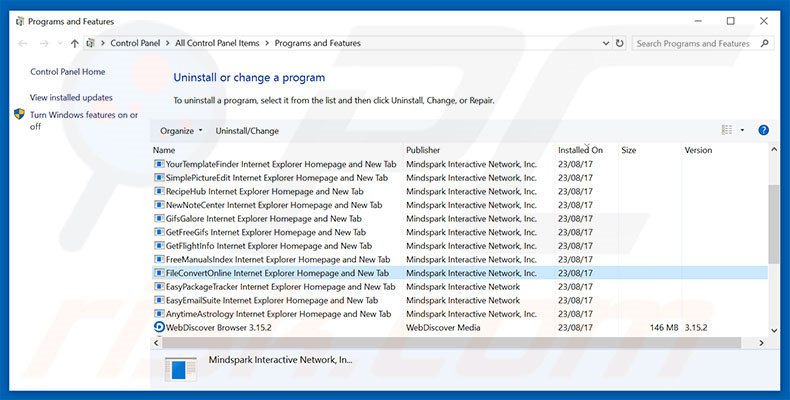Click the Uninstall/Change button
This screenshot has width=790, height=400.
(x=247, y=131)
